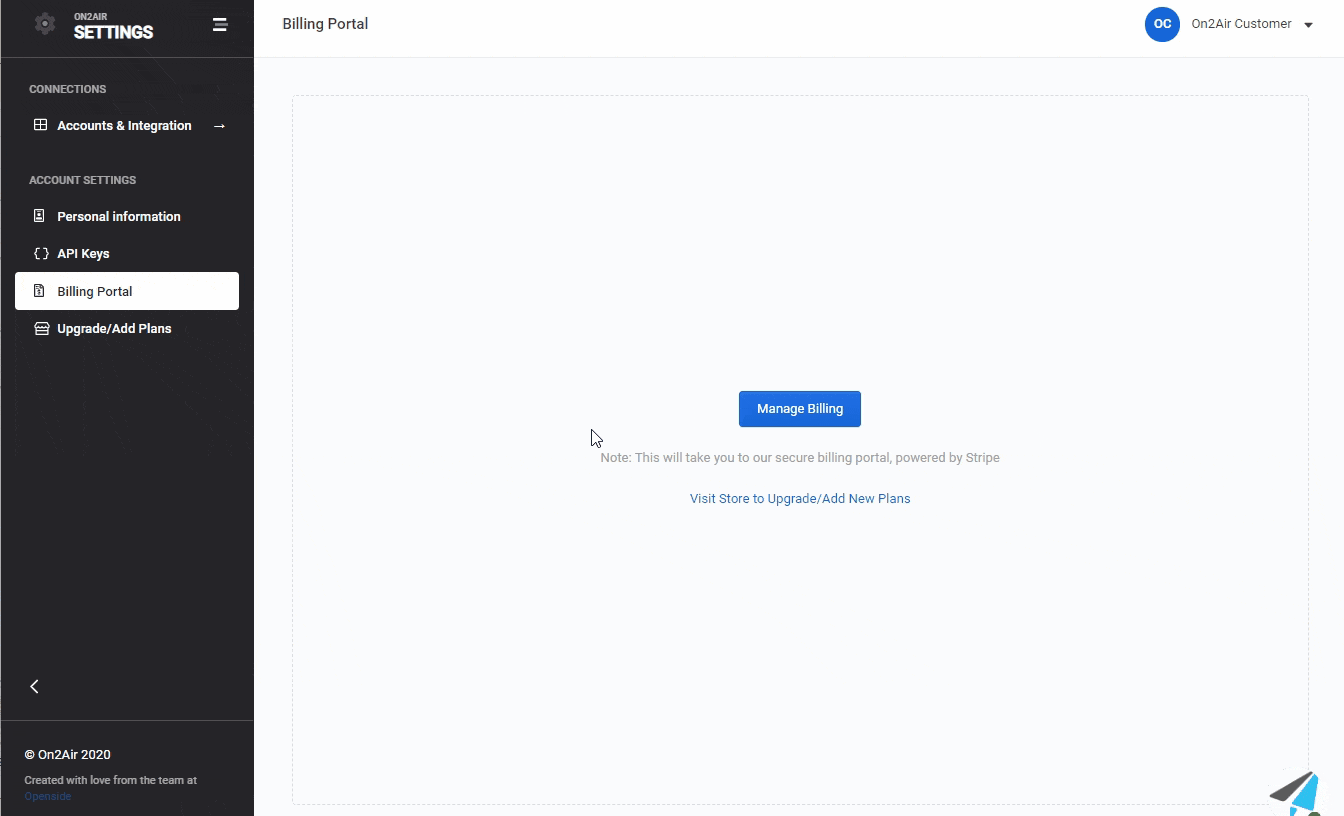Toggle the hamburger menu icon

pos(220,25)
